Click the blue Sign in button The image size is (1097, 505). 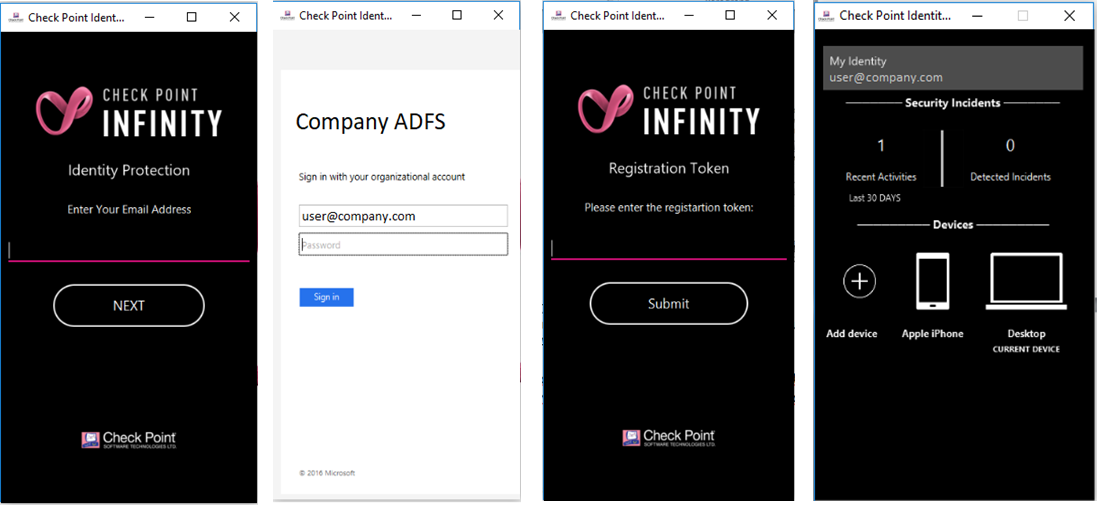click(326, 297)
